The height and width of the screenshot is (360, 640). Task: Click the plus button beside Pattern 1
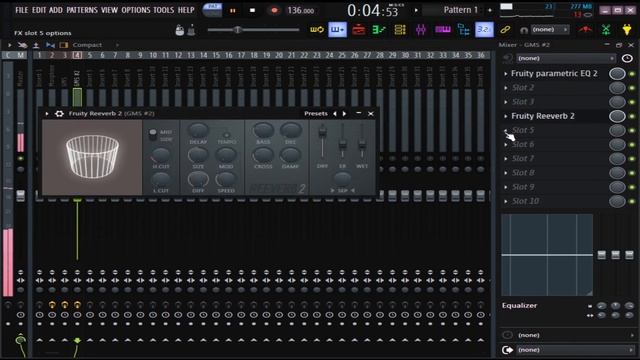490,10
